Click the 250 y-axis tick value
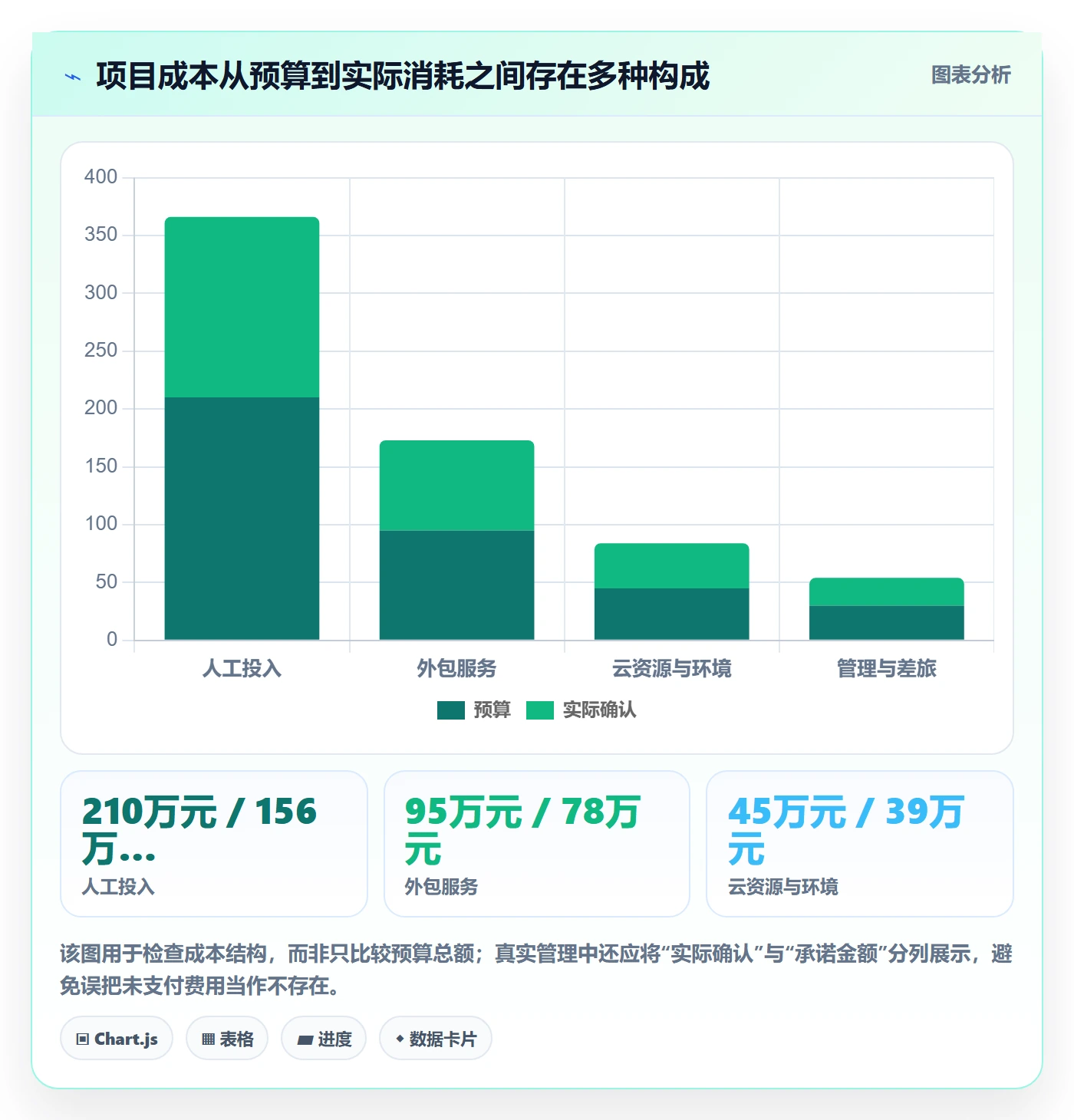The width and height of the screenshot is (1074, 1120). click(101, 351)
